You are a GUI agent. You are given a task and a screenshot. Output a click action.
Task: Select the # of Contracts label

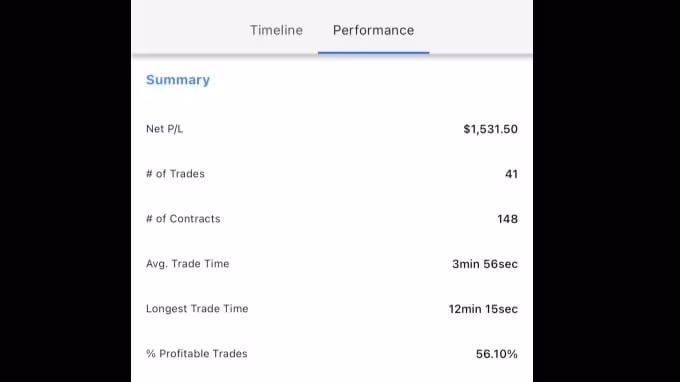coord(183,219)
